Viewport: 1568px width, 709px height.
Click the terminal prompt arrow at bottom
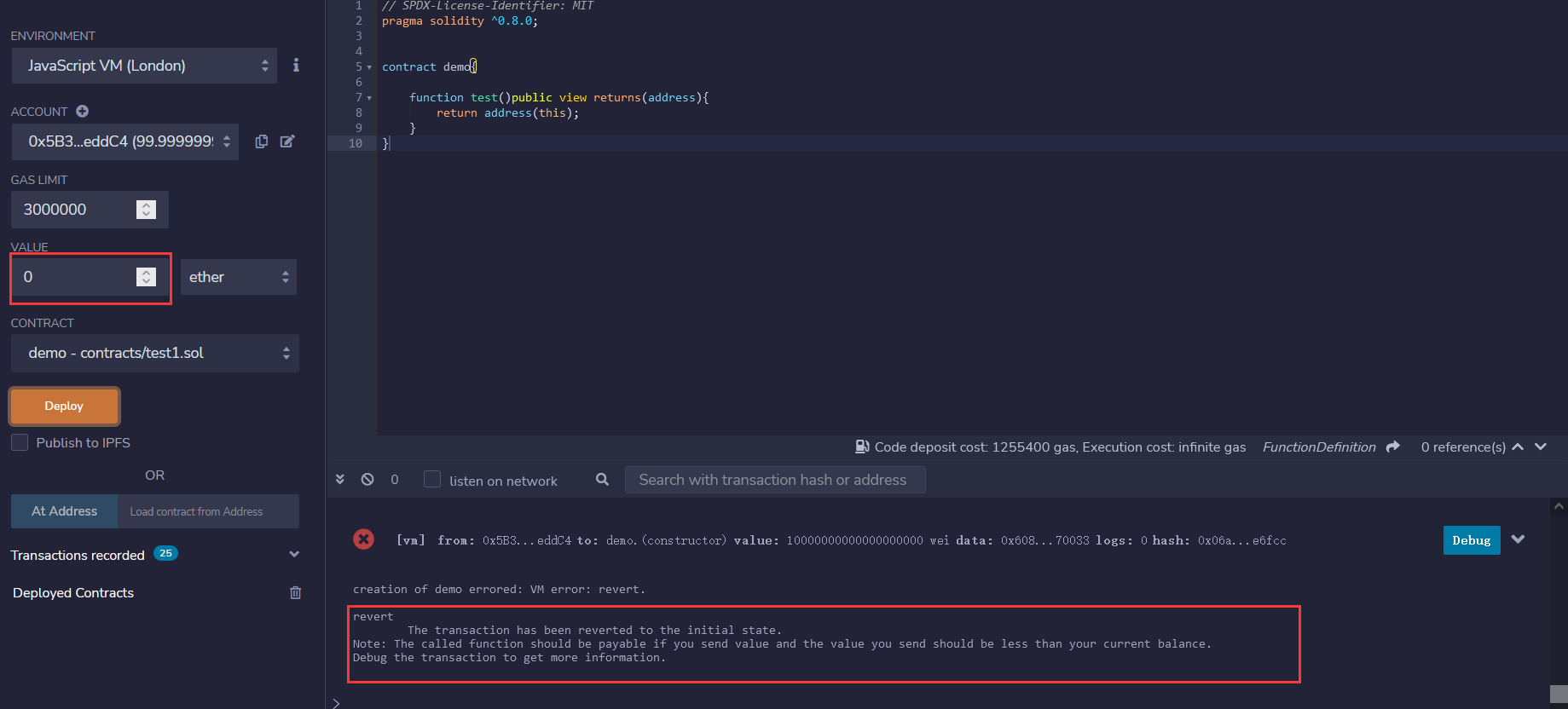click(336, 703)
